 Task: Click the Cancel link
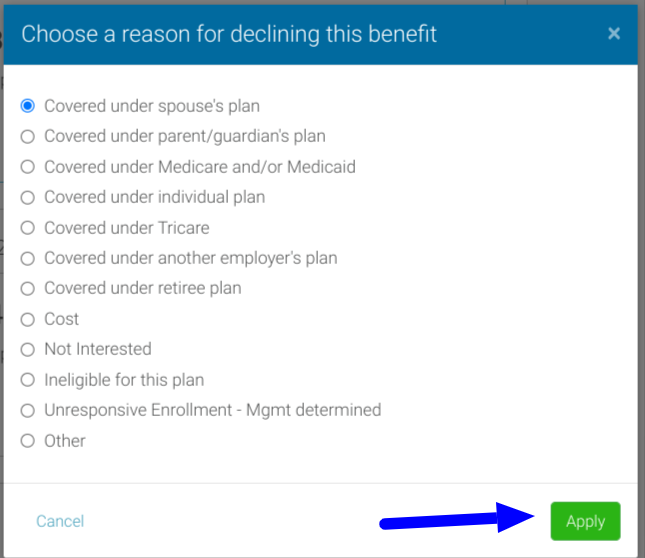tap(60, 521)
